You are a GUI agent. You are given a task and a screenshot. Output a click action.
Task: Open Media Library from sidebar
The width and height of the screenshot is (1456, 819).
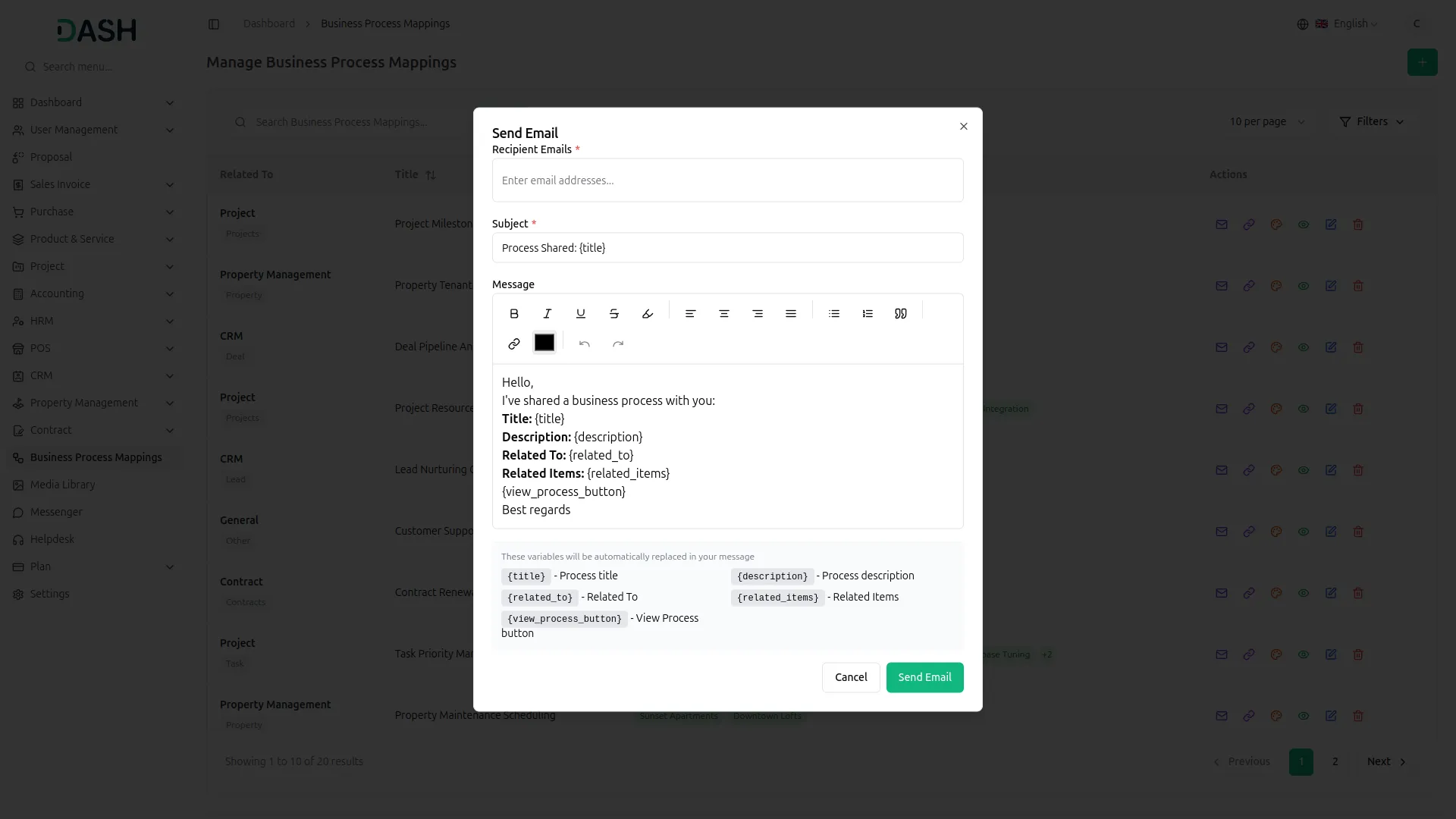coord(62,485)
